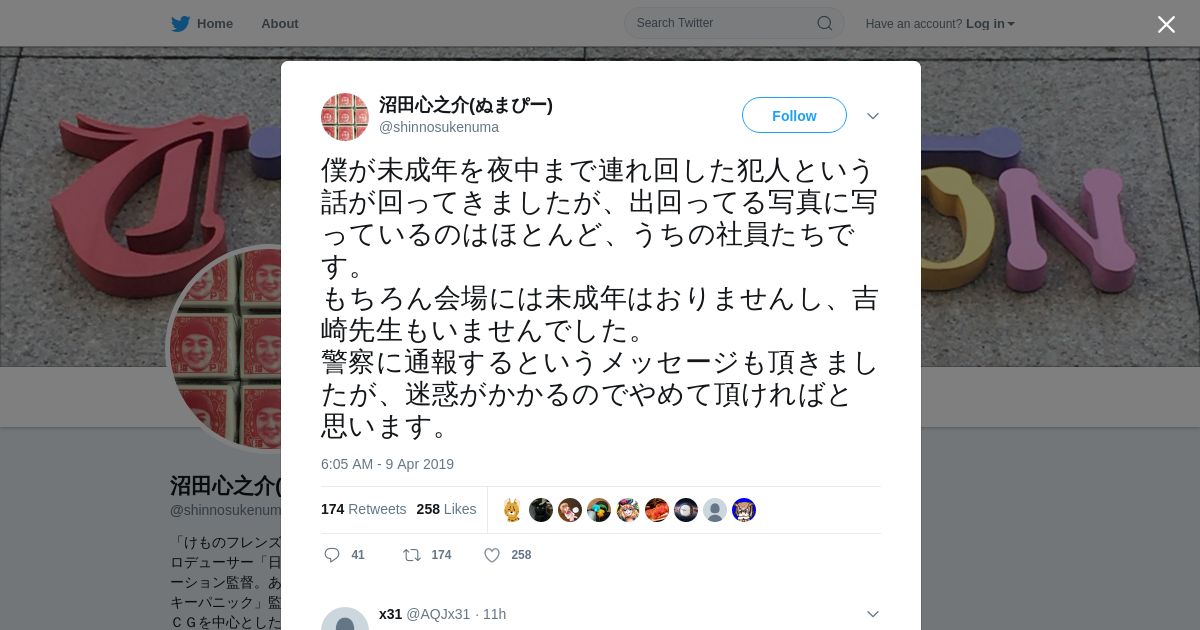Click the search magnifier icon
This screenshot has width=1200, height=630.
[825, 23]
